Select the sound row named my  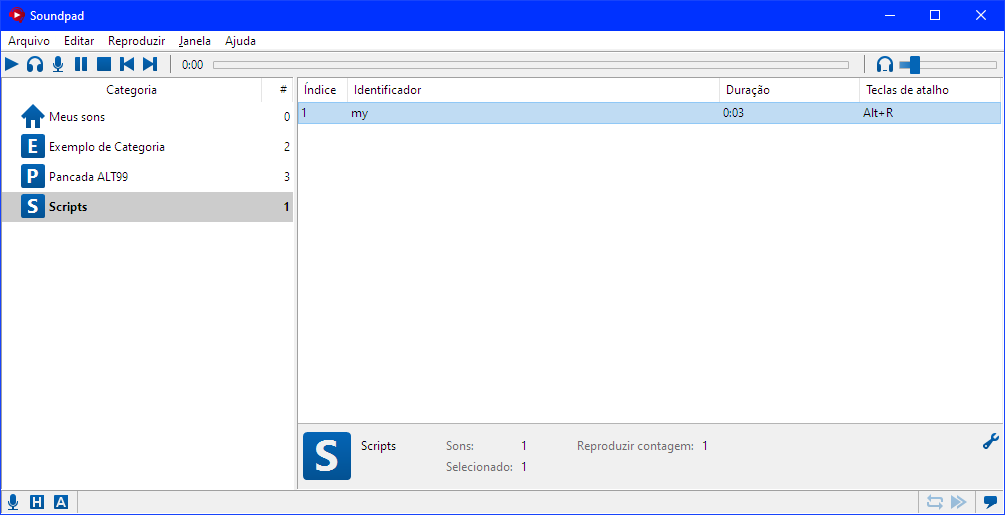[500, 114]
